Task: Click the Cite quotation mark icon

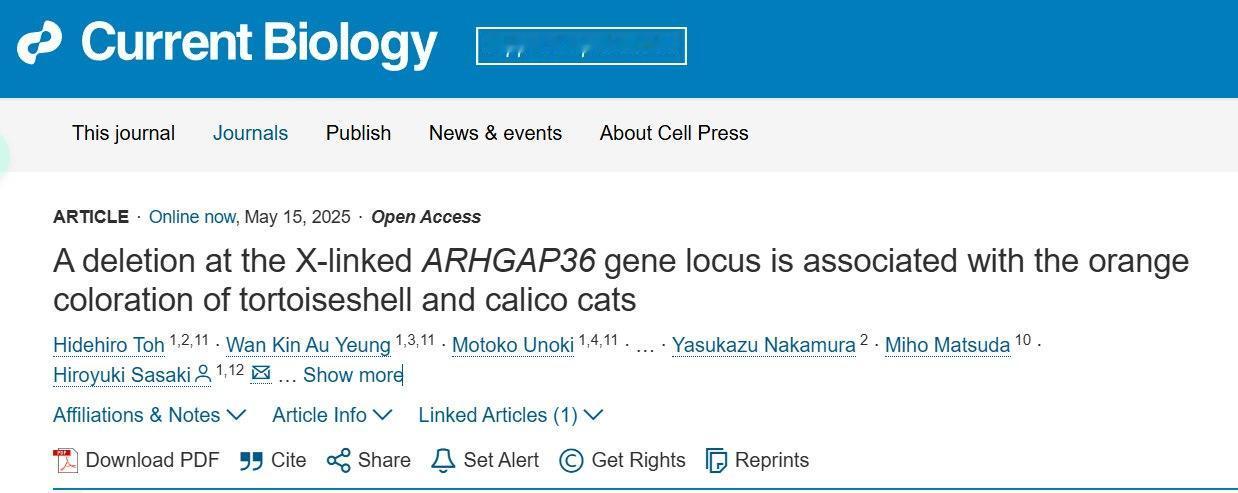Action: pos(251,460)
